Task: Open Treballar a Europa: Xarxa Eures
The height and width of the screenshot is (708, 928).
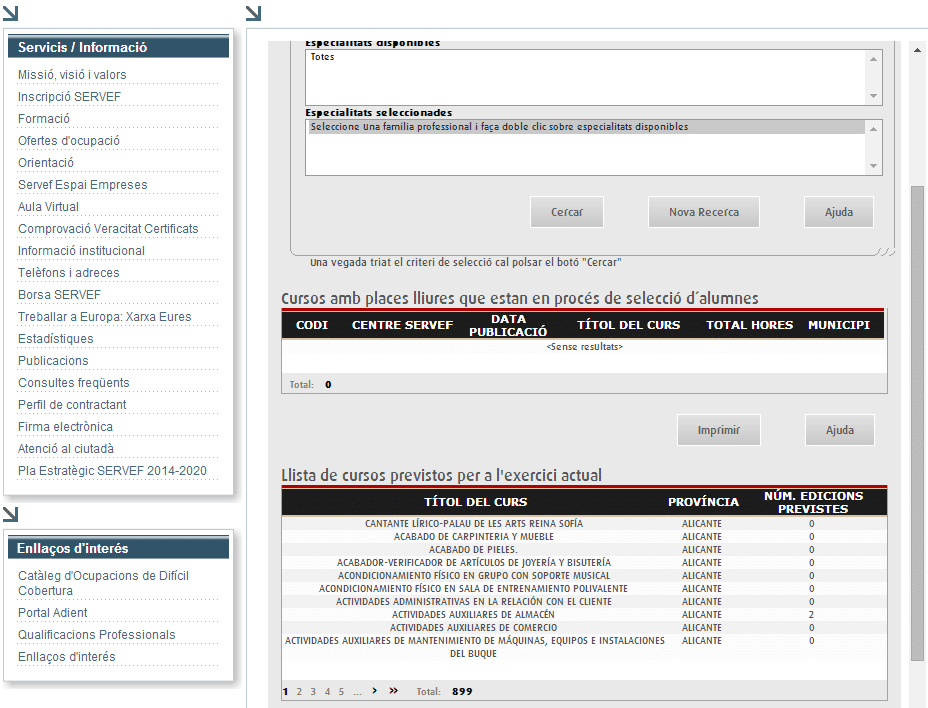Action: 104,317
